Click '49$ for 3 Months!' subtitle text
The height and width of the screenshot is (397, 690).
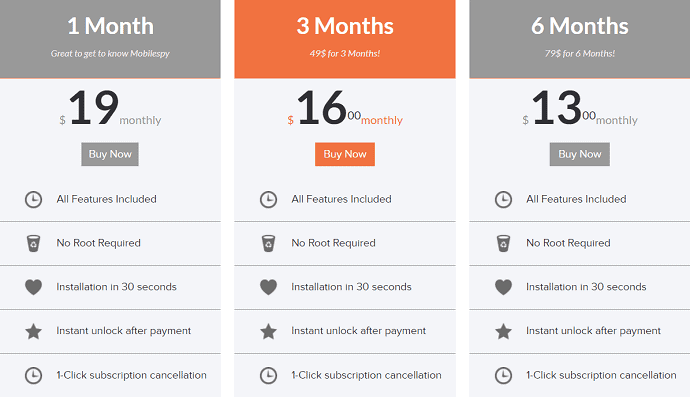(x=345, y=54)
